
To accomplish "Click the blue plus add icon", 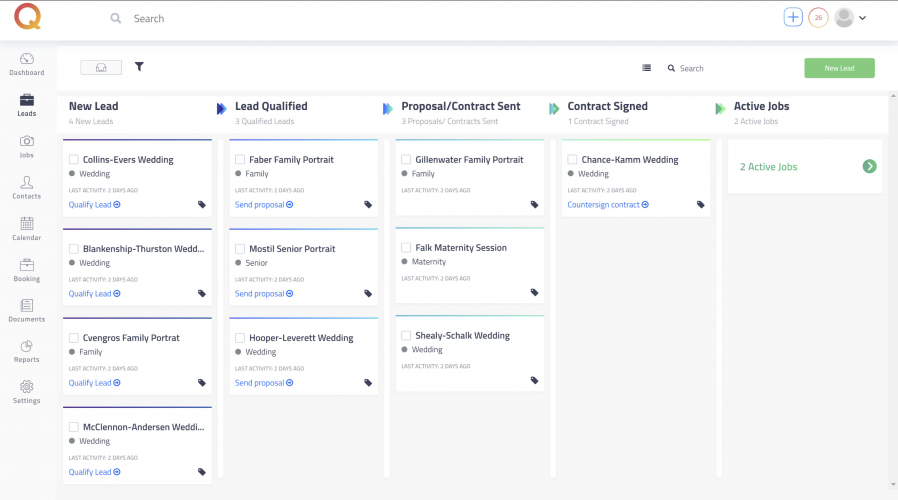I will point(793,18).
